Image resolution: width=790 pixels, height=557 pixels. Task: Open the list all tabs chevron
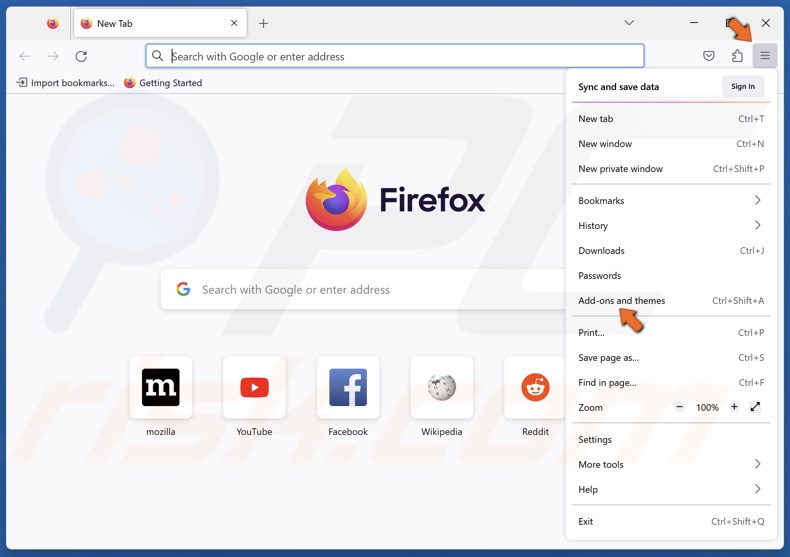(x=629, y=23)
